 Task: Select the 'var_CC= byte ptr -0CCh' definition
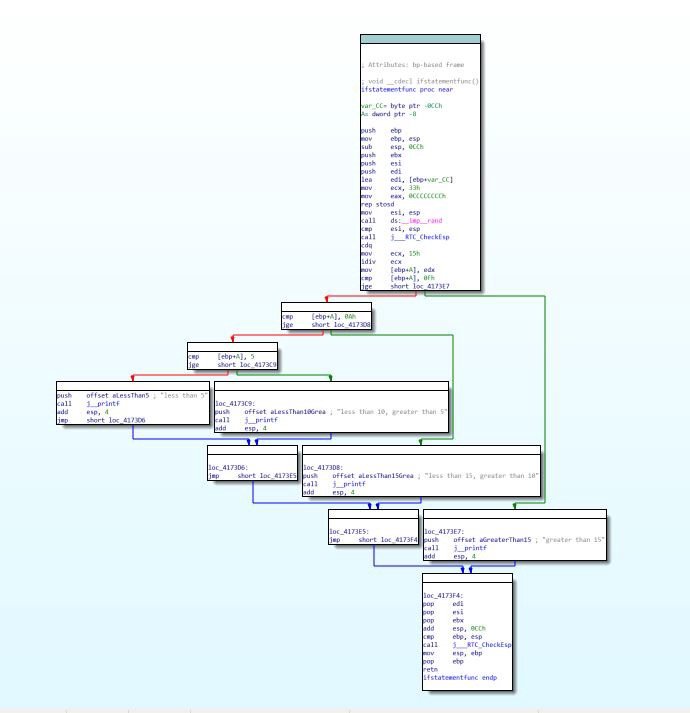coord(401,106)
